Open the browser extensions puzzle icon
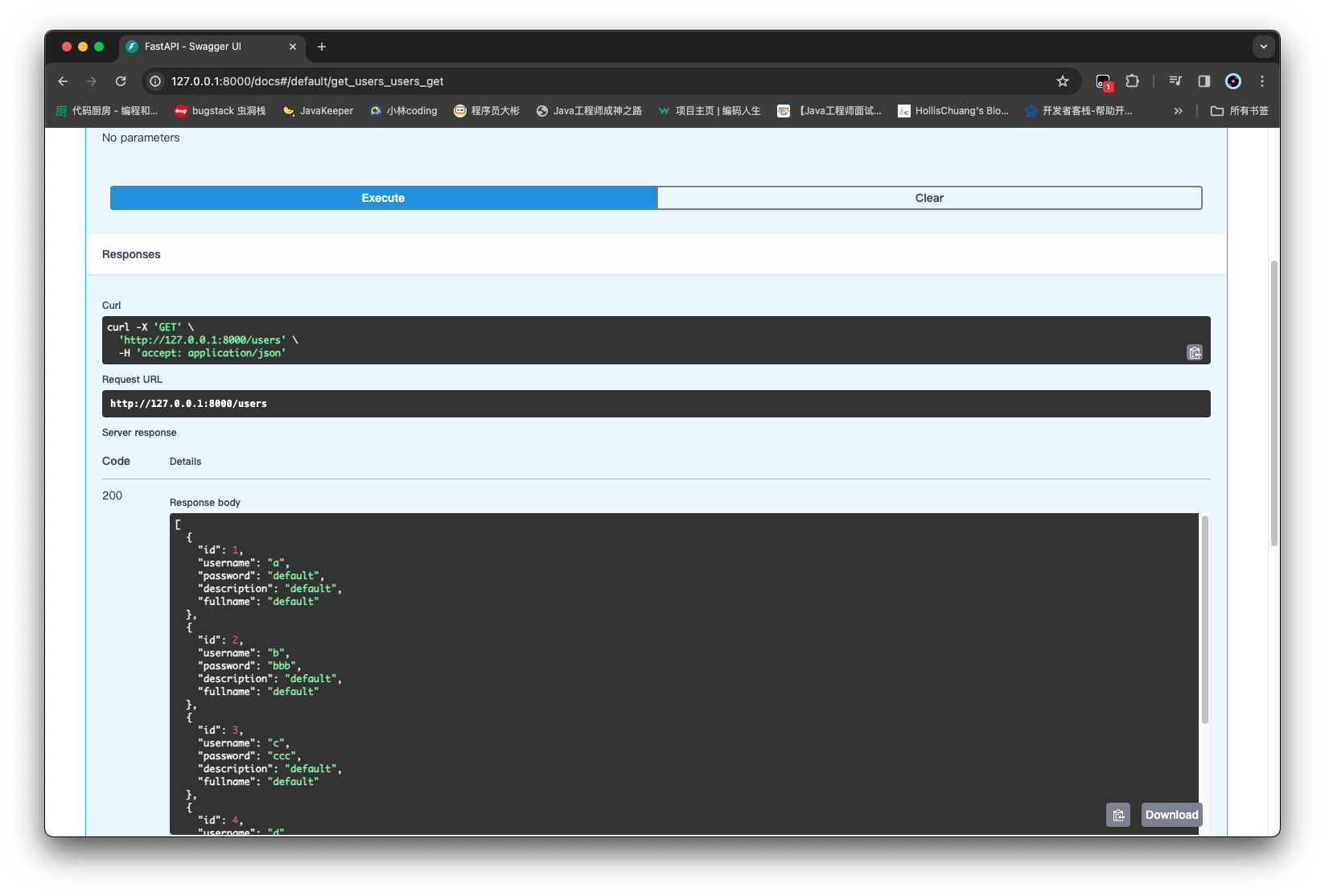This screenshot has width=1325, height=896. (1132, 81)
